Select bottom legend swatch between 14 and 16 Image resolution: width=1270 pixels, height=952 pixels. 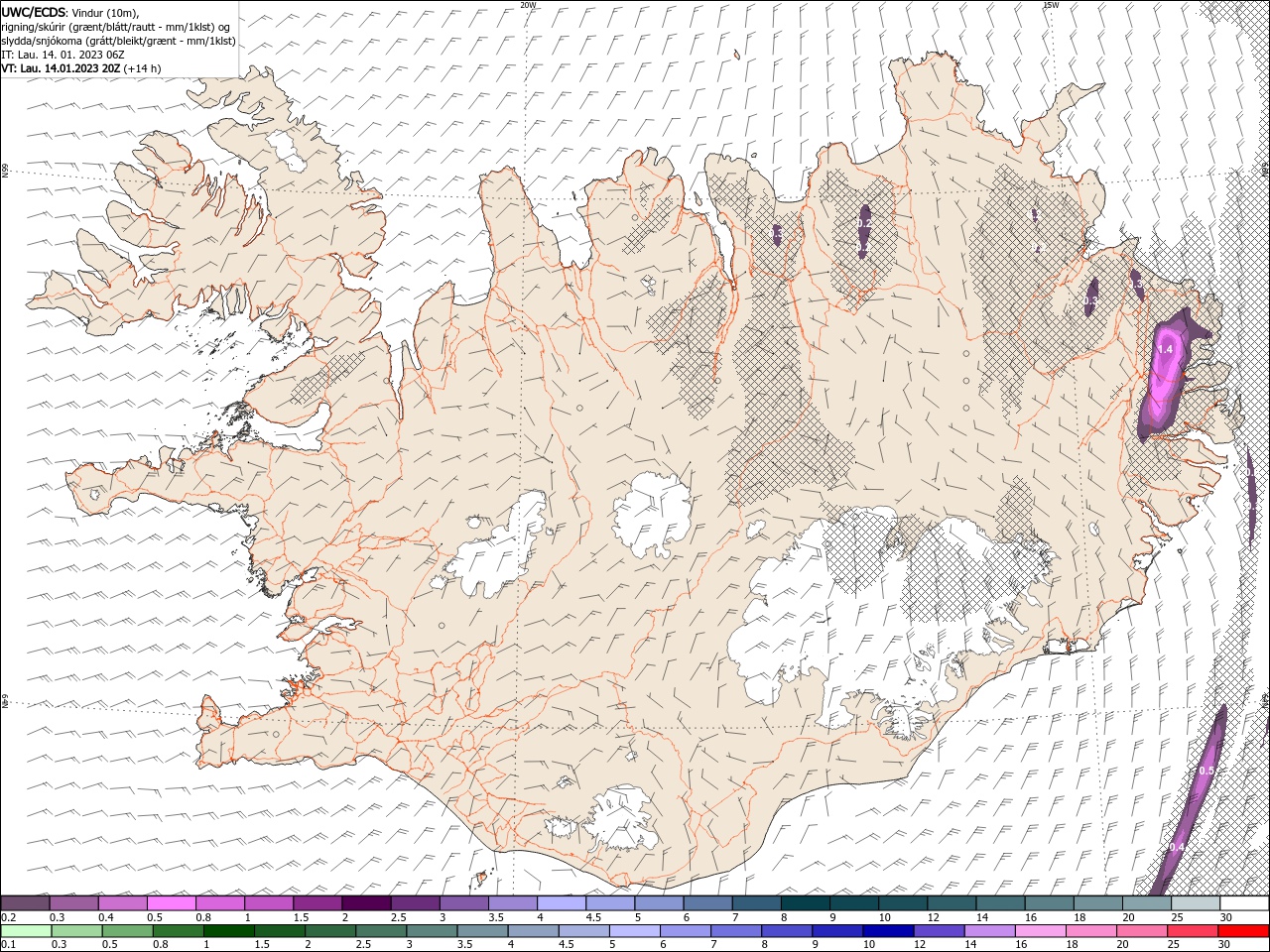tap(989, 931)
